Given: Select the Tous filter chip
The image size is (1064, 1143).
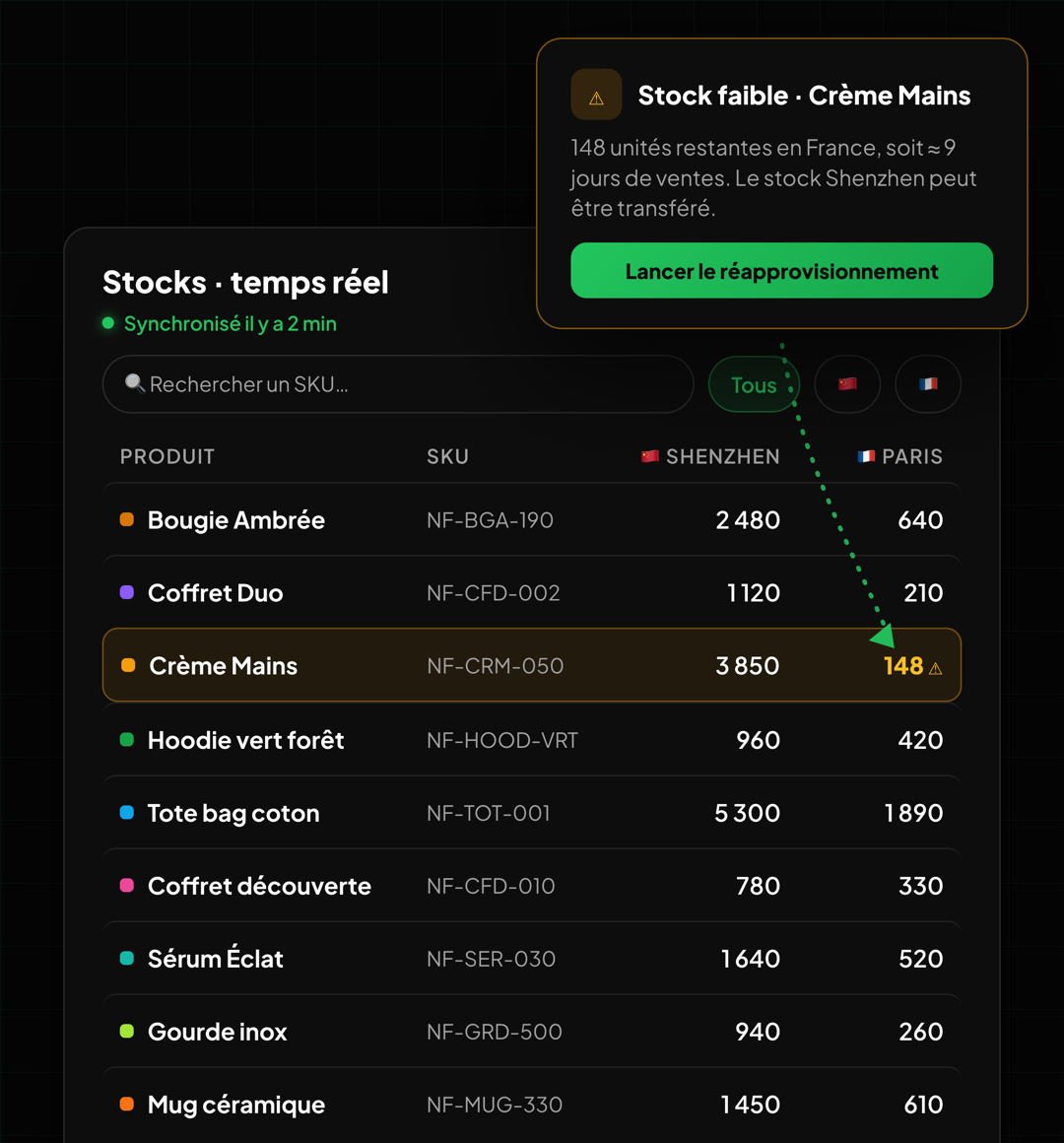Looking at the screenshot, I should [x=754, y=384].
